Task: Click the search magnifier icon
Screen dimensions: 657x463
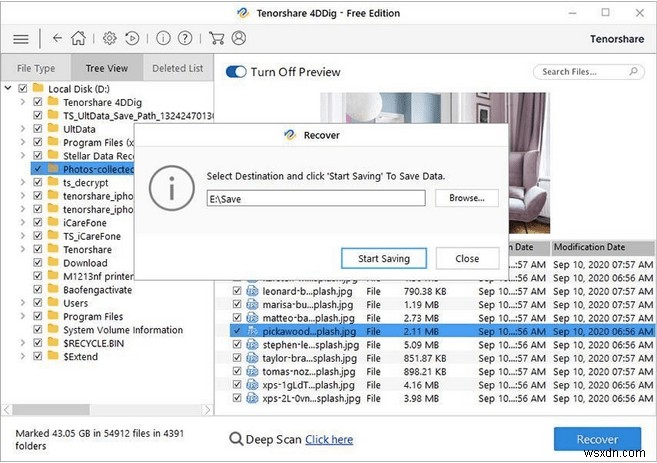Action: 634,71
